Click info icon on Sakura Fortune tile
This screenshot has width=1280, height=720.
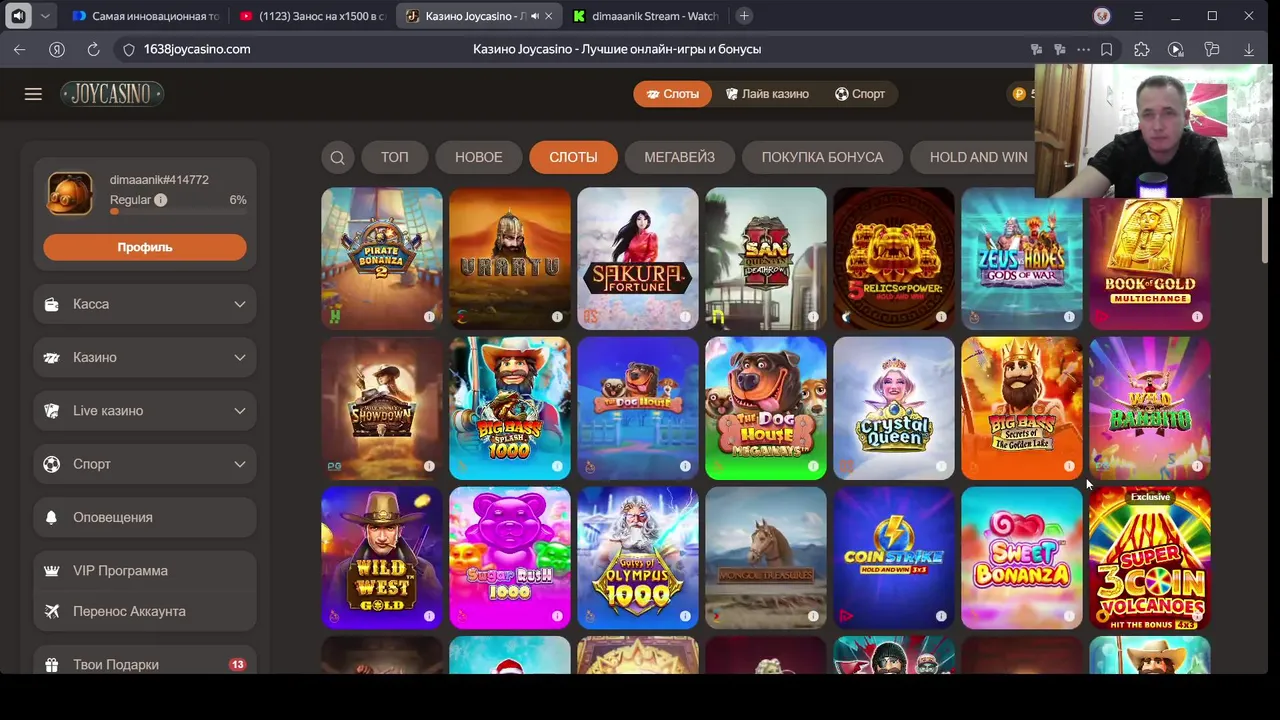(x=685, y=317)
